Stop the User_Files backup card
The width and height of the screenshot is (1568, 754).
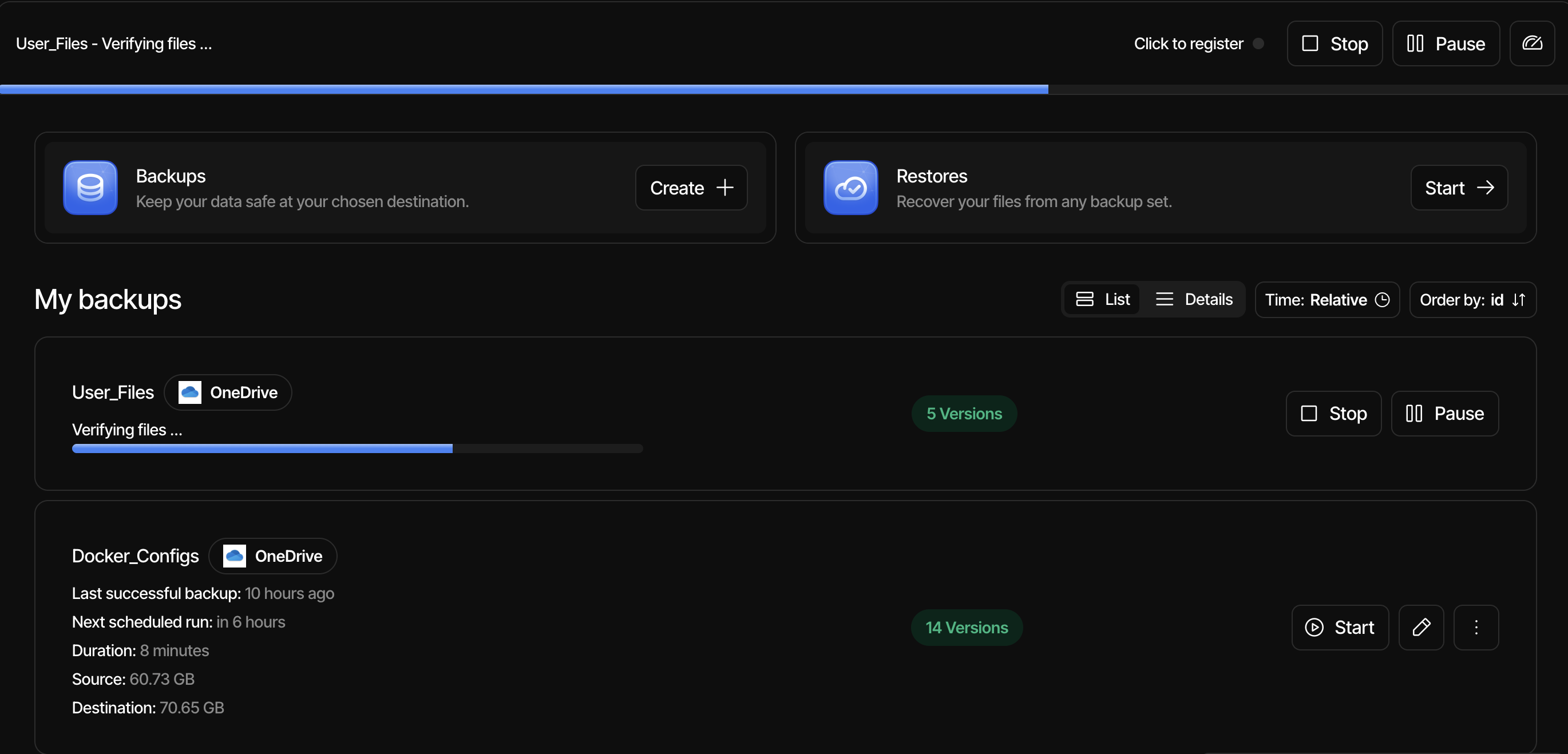coord(1333,414)
